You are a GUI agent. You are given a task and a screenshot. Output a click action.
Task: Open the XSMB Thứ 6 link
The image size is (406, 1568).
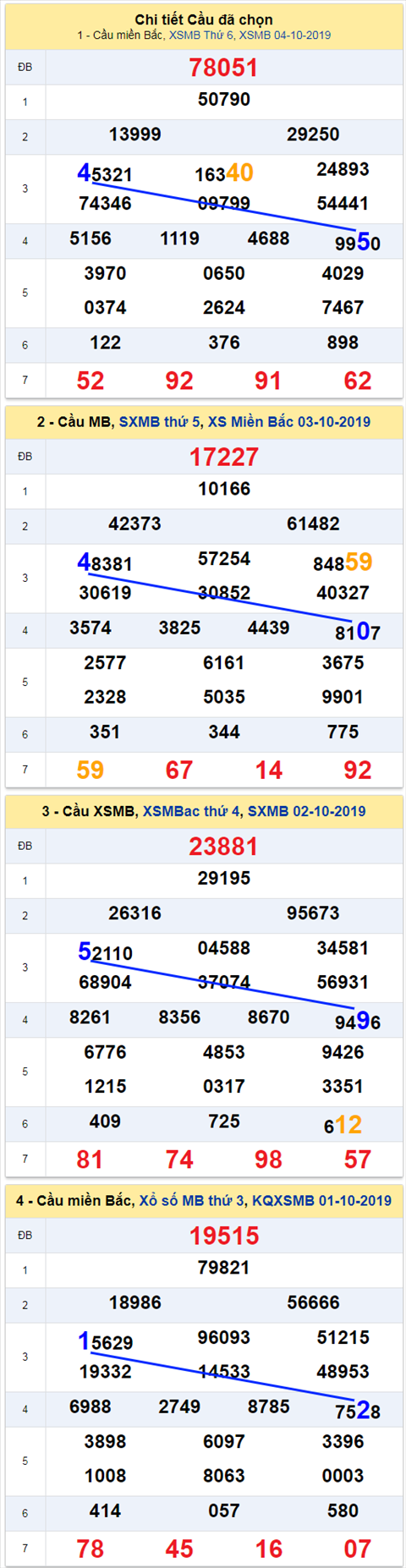click(201, 36)
